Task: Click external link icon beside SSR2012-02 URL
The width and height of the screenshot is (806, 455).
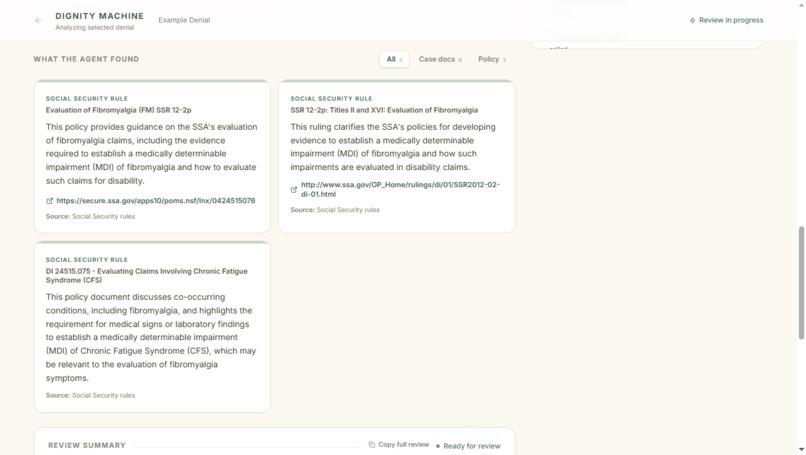Action: 294,190
